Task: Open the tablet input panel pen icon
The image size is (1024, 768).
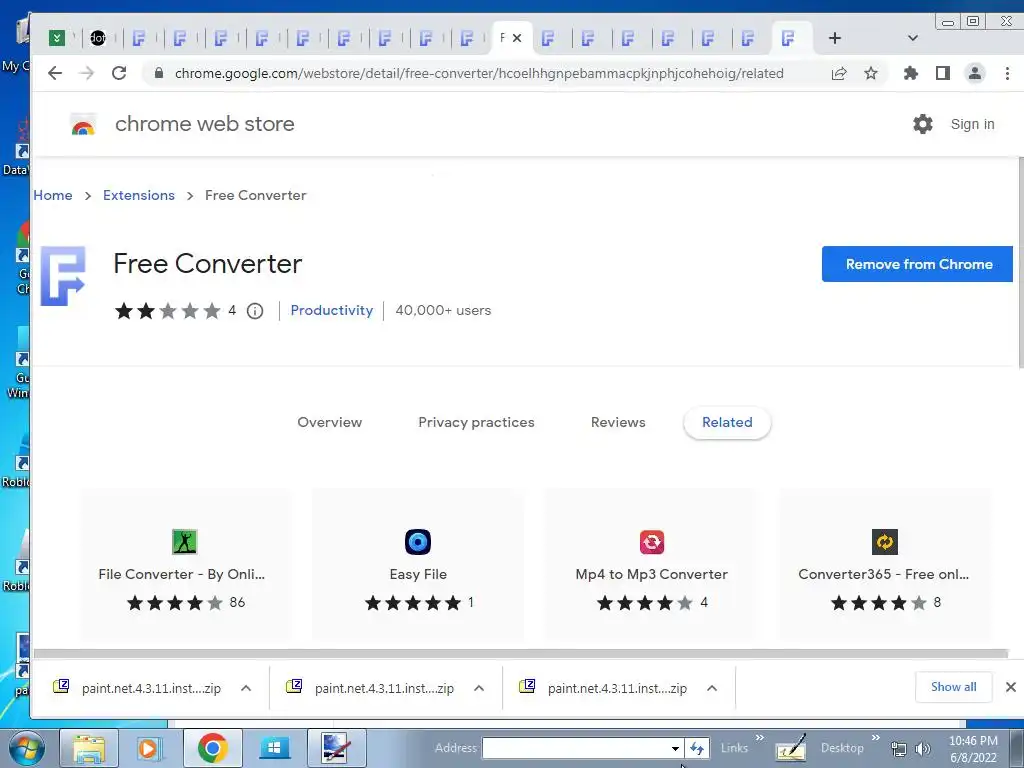Action: click(x=791, y=748)
